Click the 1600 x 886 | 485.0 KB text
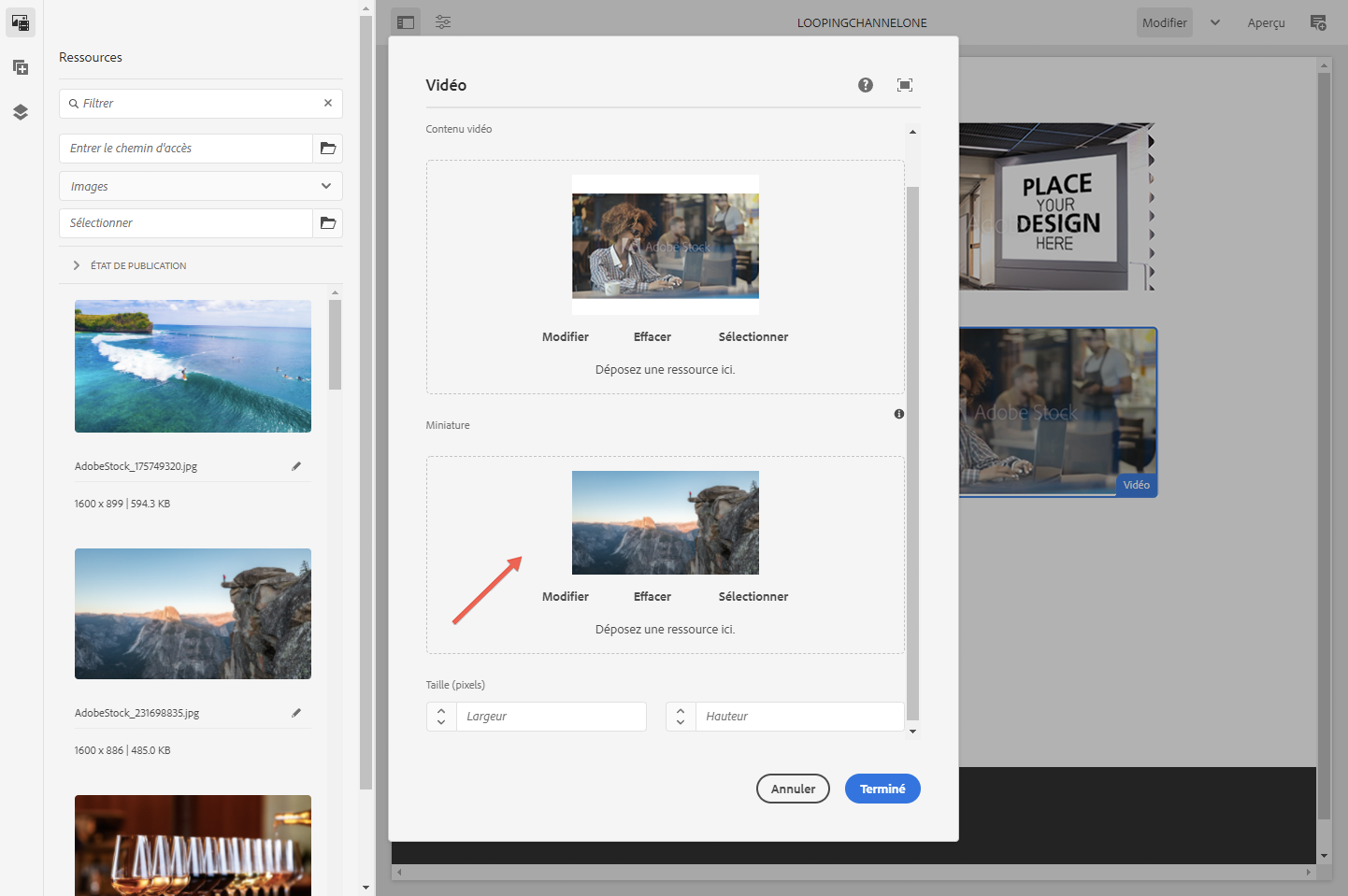This screenshot has height=896, width=1348. [122, 750]
